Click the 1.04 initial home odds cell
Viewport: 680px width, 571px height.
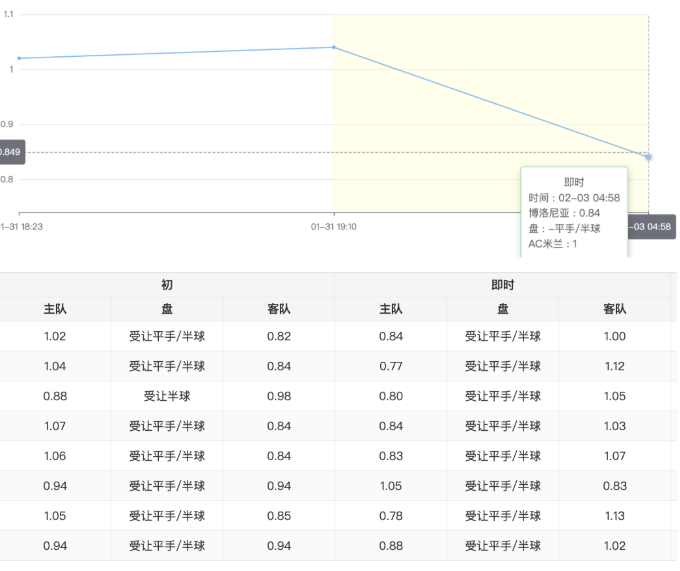55,366
